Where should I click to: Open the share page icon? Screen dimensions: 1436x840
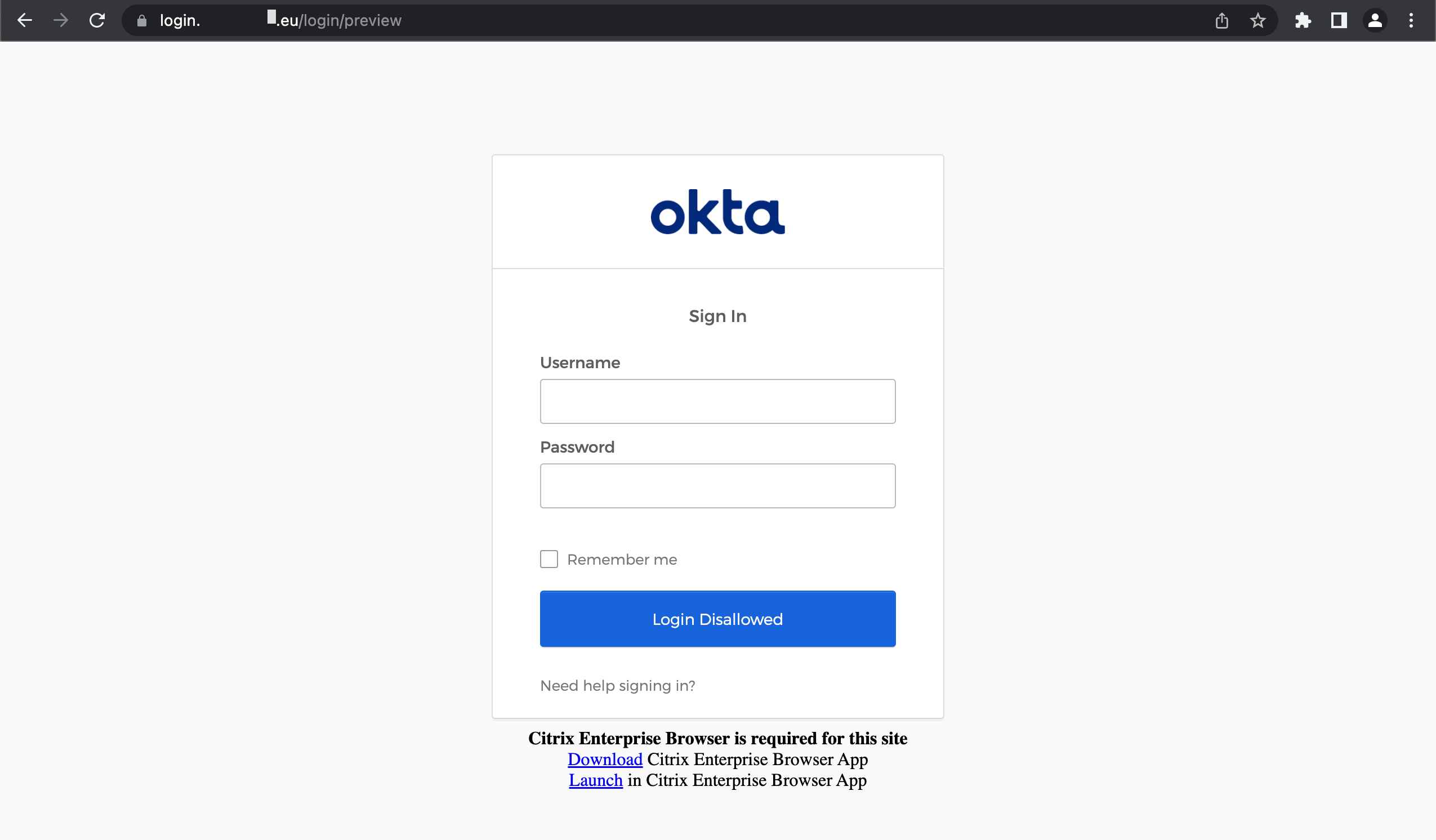click(x=1221, y=21)
